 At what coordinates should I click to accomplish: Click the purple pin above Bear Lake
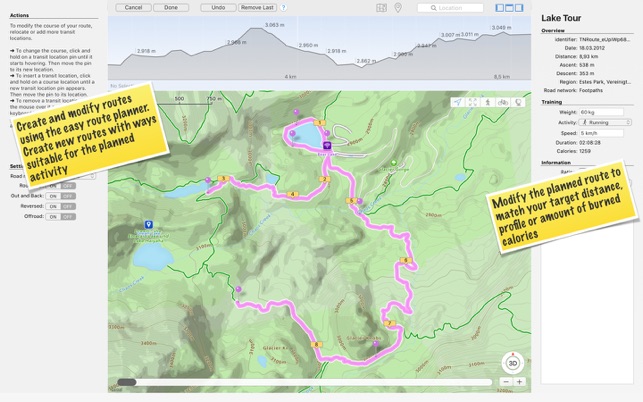pos(296,112)
